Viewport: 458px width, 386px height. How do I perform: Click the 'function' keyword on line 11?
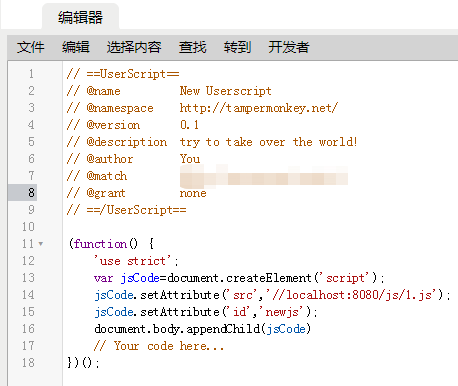tap(100, 244)
